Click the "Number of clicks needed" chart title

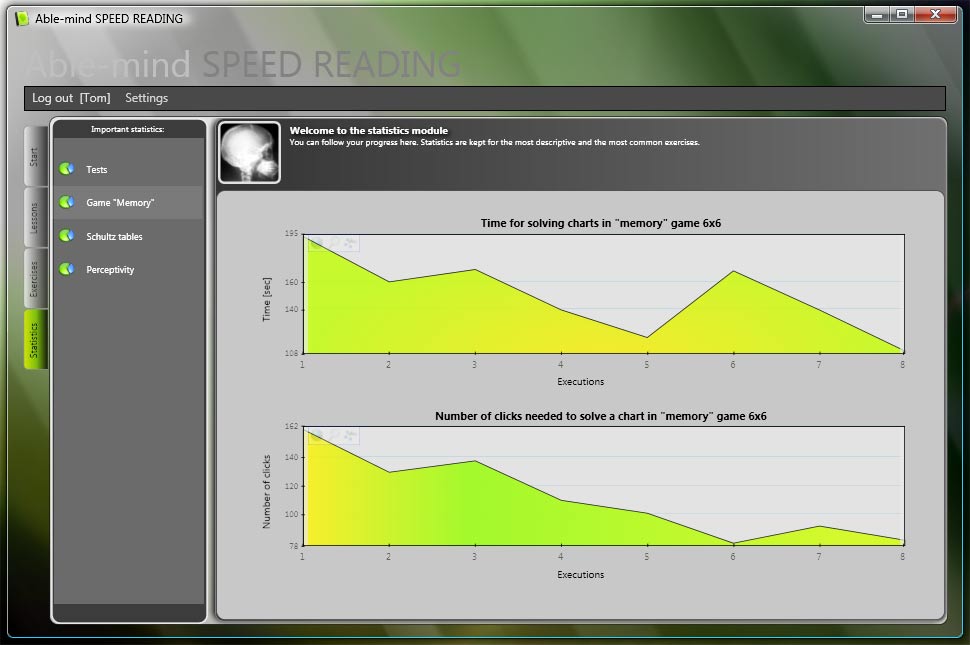pos(601,416)
